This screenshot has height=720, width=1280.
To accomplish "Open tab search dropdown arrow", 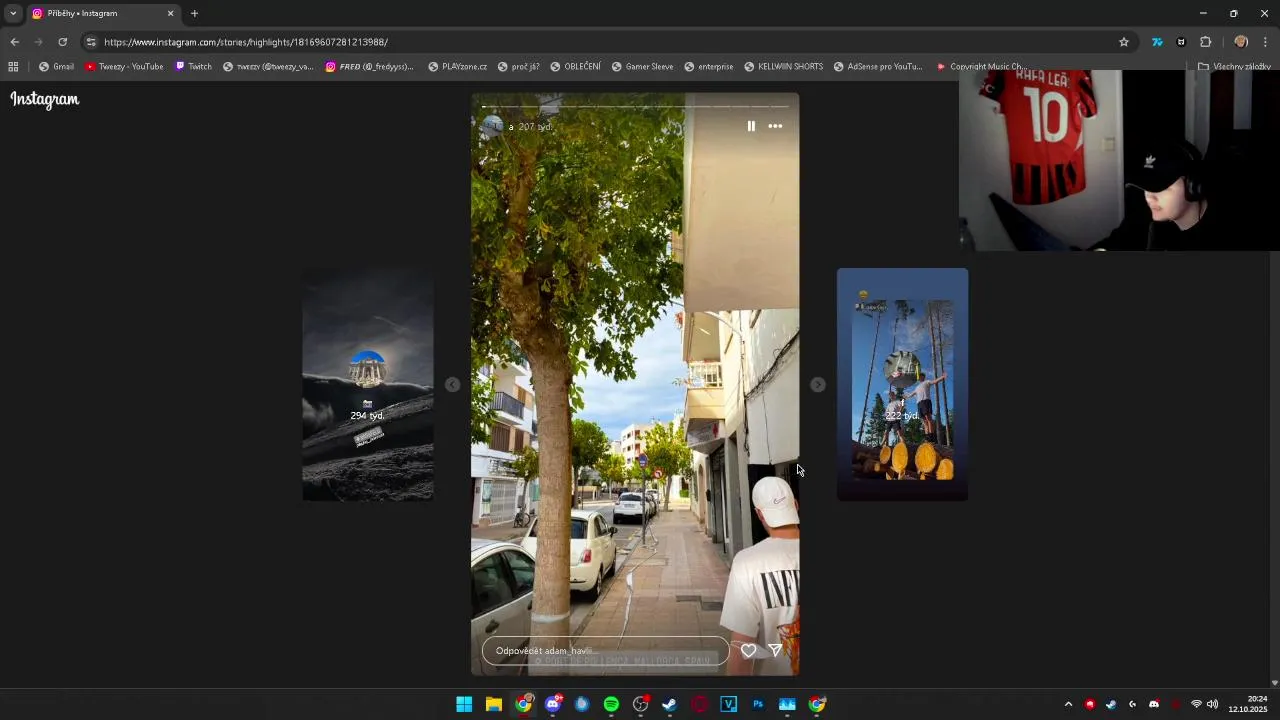I will coord(13,13).
